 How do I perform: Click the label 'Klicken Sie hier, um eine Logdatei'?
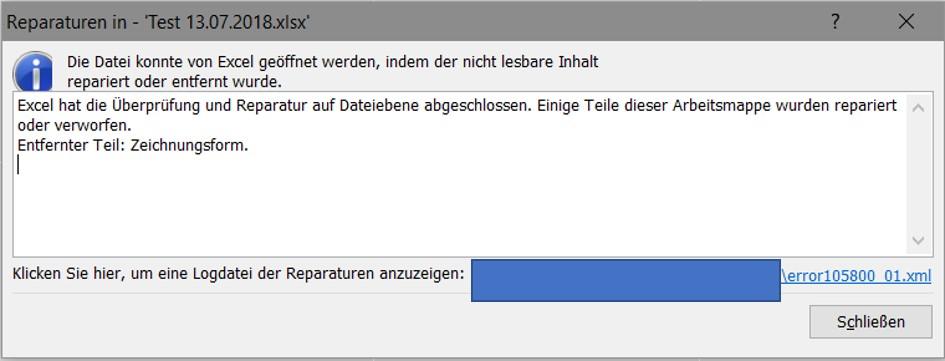240,274
